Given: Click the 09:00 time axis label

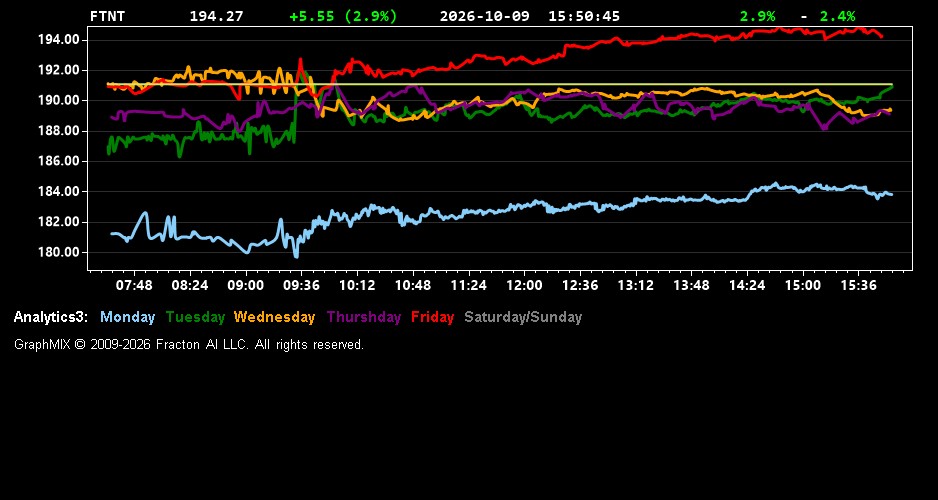Looking at the screenshot, I should point(245,285).
